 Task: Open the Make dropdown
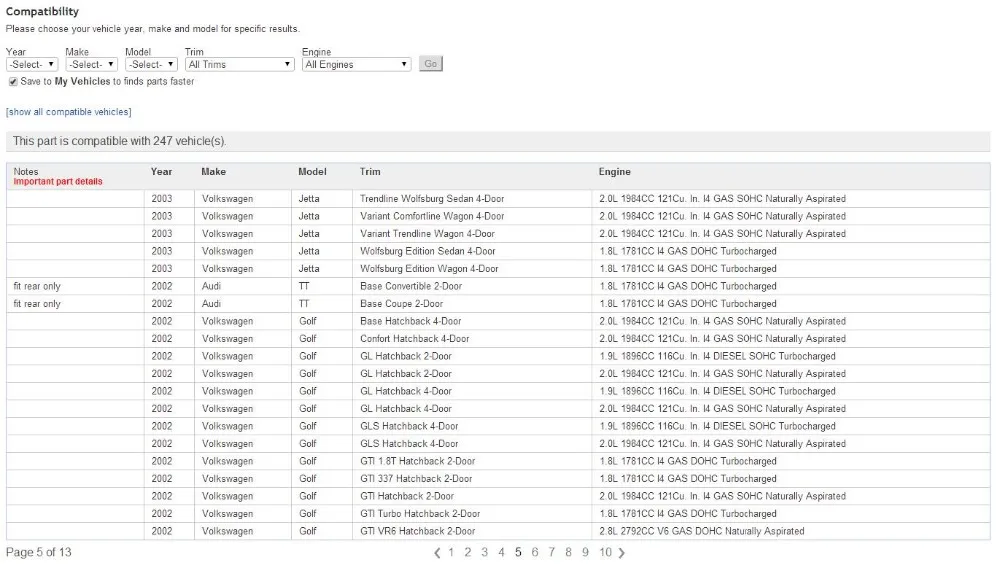pos(91,64)
